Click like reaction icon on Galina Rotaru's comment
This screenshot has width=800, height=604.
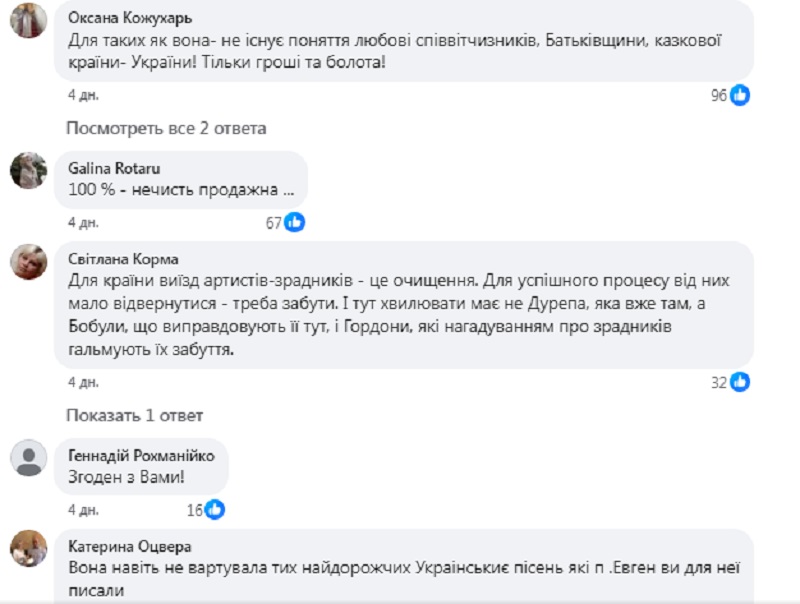(x=294, y=222)
